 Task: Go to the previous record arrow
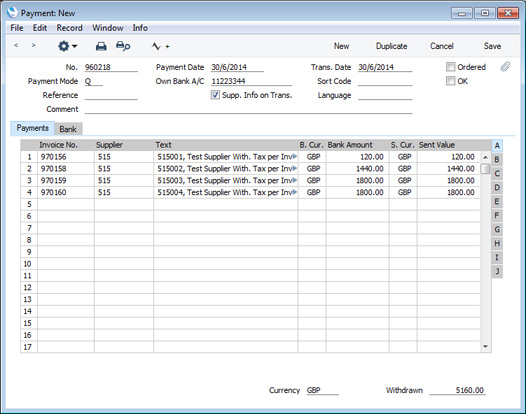[16, 45]
